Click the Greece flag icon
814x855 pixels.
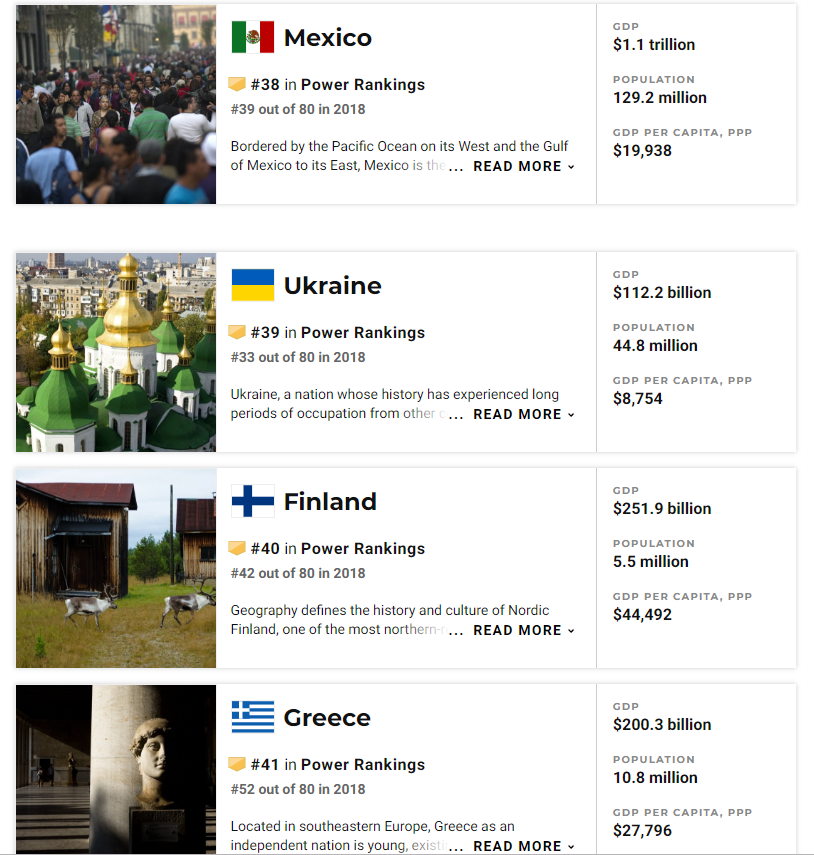[x=252, y=717]
